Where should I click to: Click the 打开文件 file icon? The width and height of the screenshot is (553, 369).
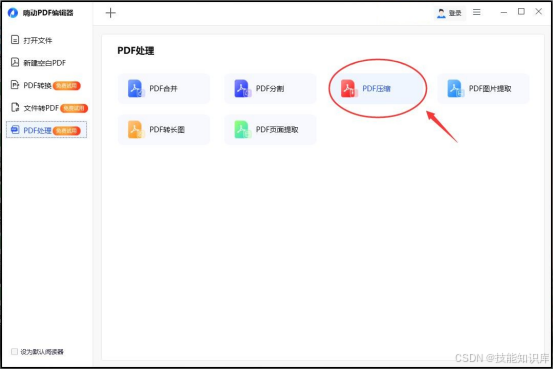(15, 40)
